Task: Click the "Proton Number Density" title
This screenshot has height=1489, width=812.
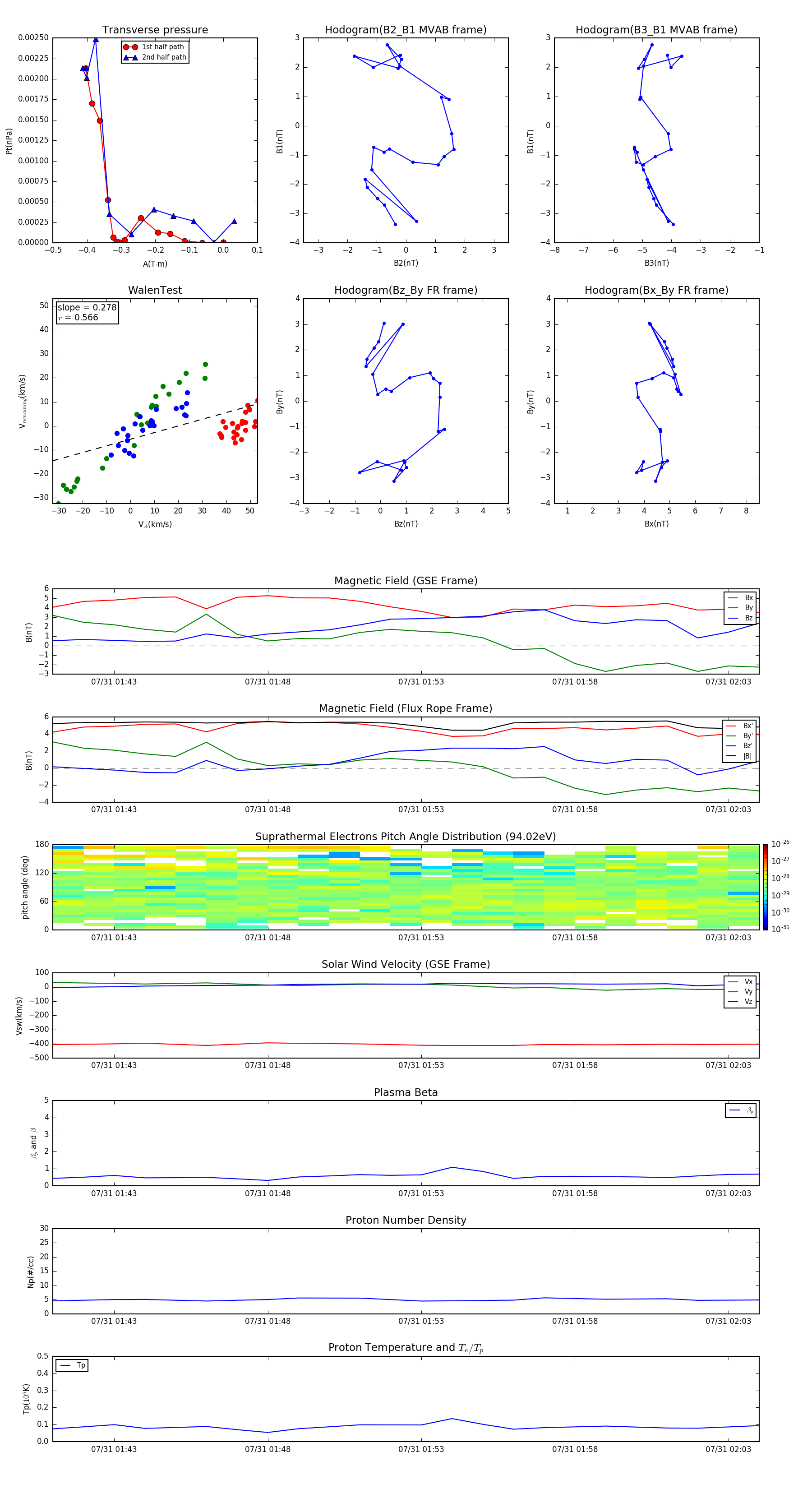Action: click(406, 1220)
